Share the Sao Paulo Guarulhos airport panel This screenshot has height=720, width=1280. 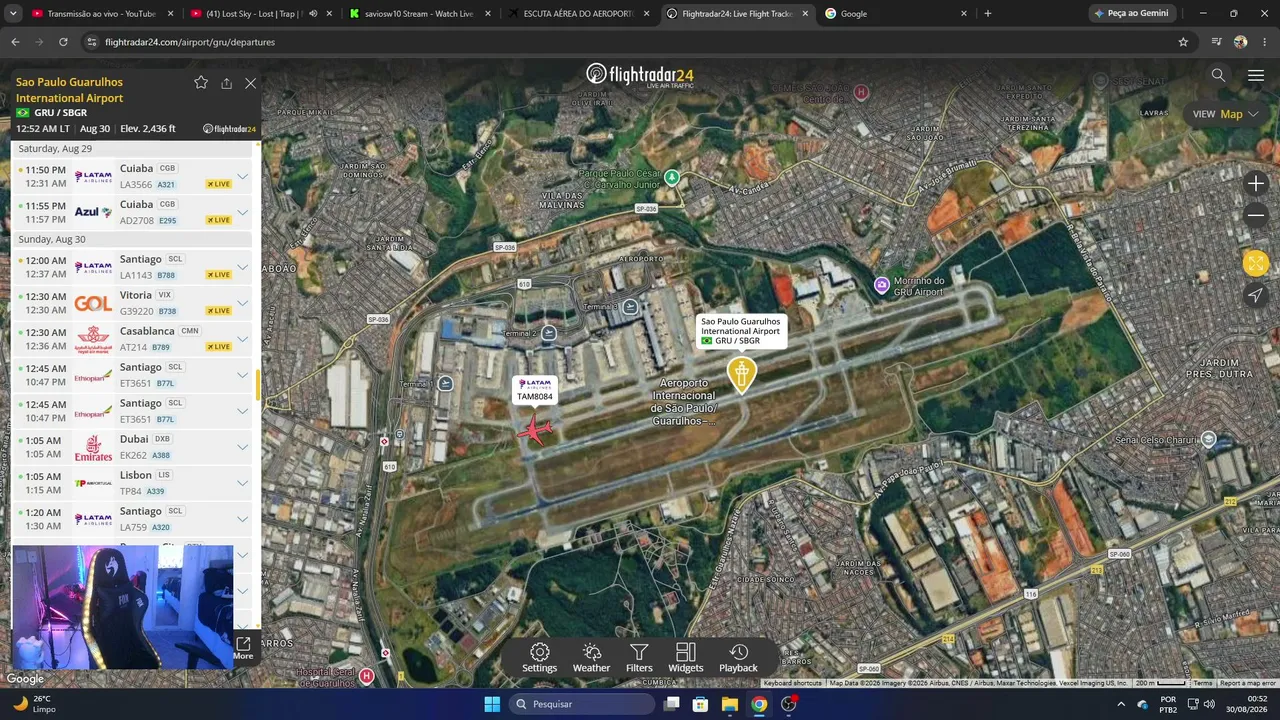227,83
